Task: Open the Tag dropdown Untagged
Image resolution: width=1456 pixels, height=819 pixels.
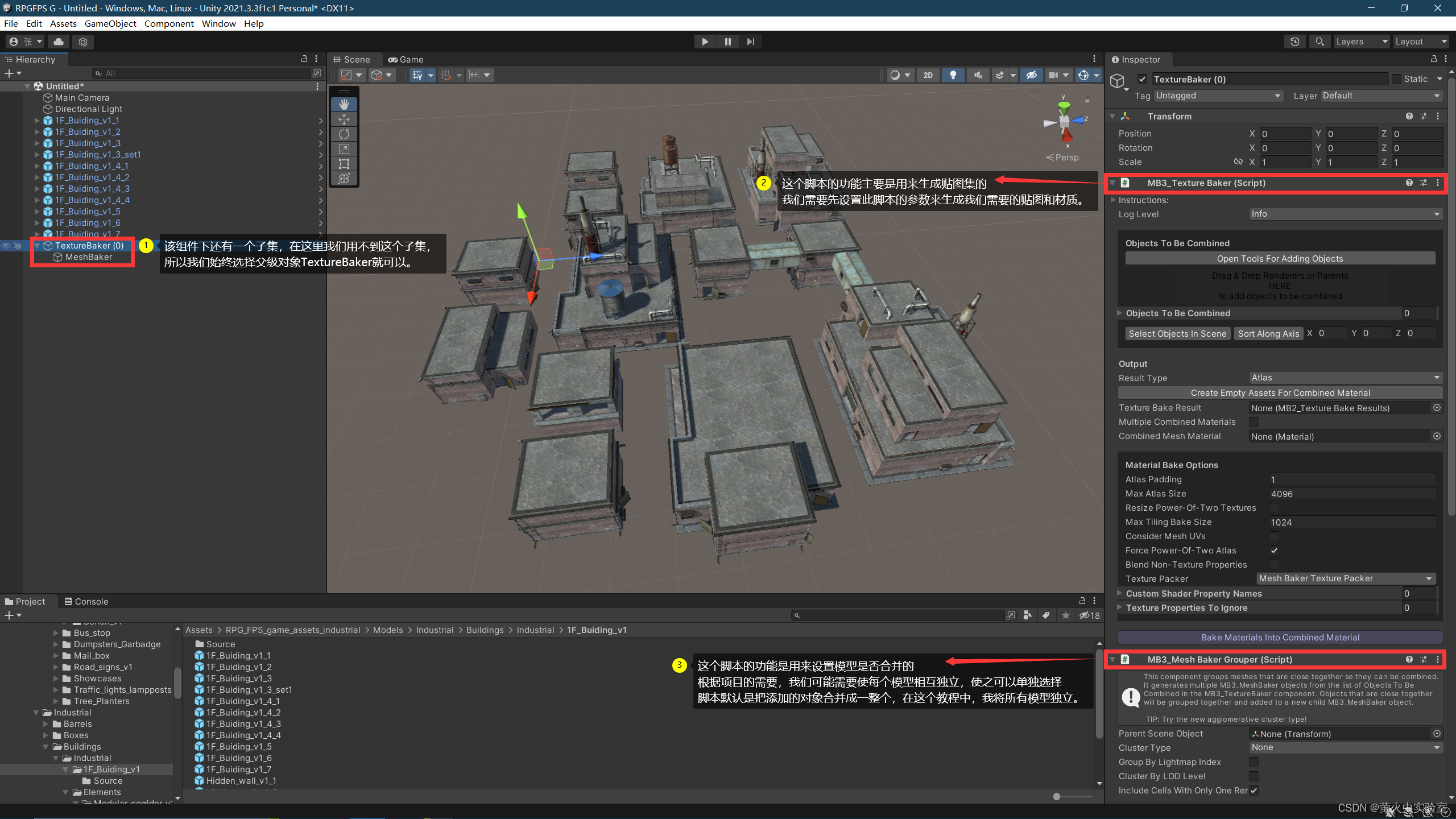Action: pyautogui.click(x=1218, y=96)
